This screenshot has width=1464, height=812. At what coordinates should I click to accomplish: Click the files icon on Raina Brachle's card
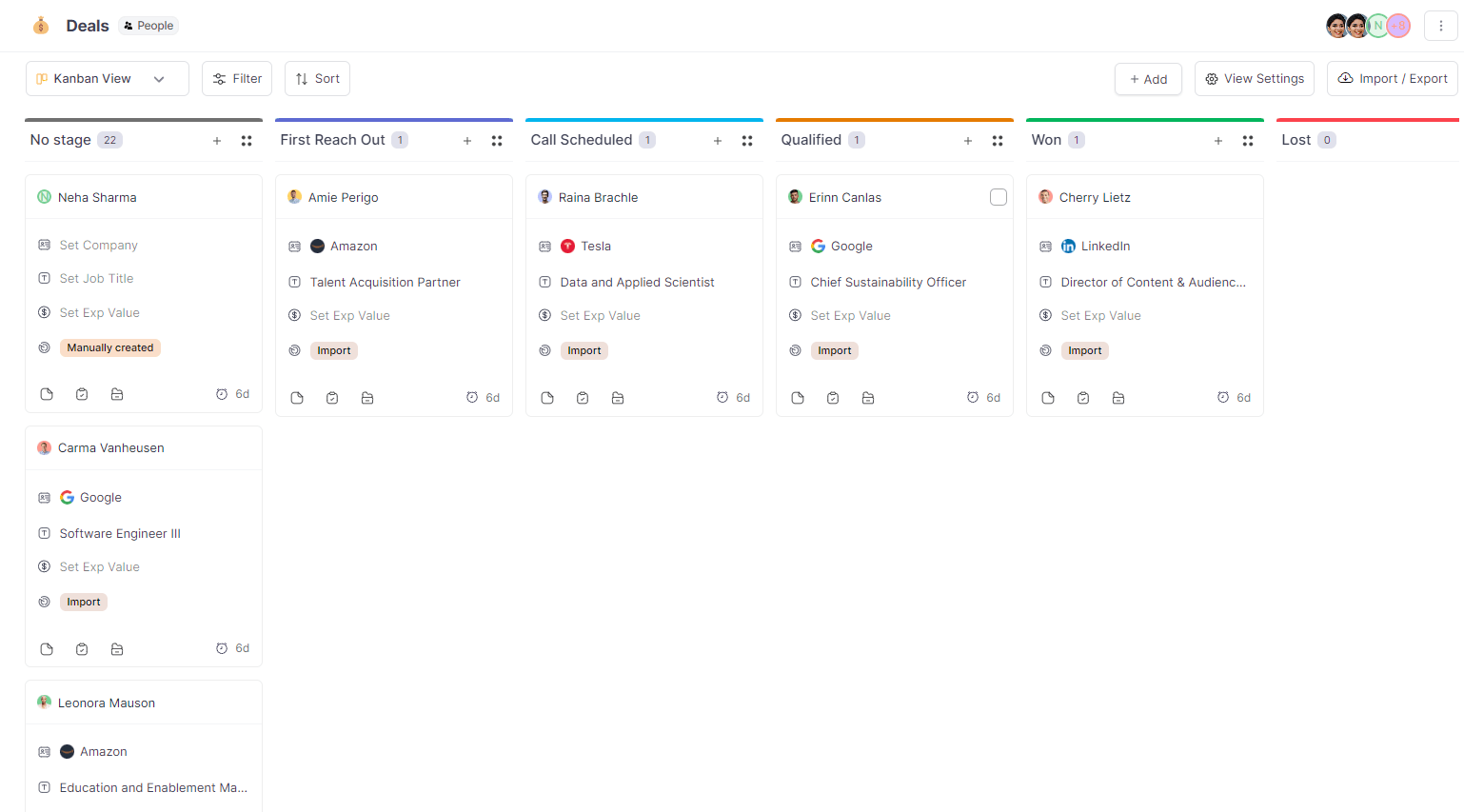618,397
